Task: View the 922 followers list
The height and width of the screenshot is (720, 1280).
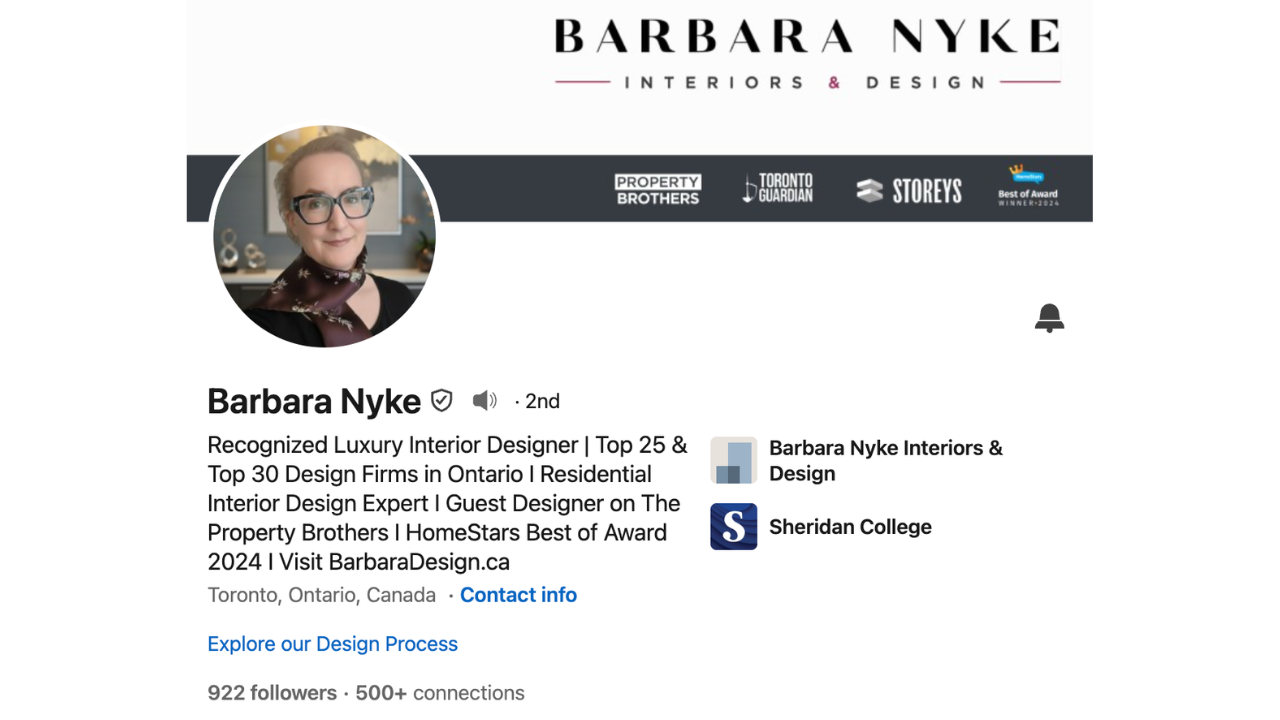Action: [271, 692]
